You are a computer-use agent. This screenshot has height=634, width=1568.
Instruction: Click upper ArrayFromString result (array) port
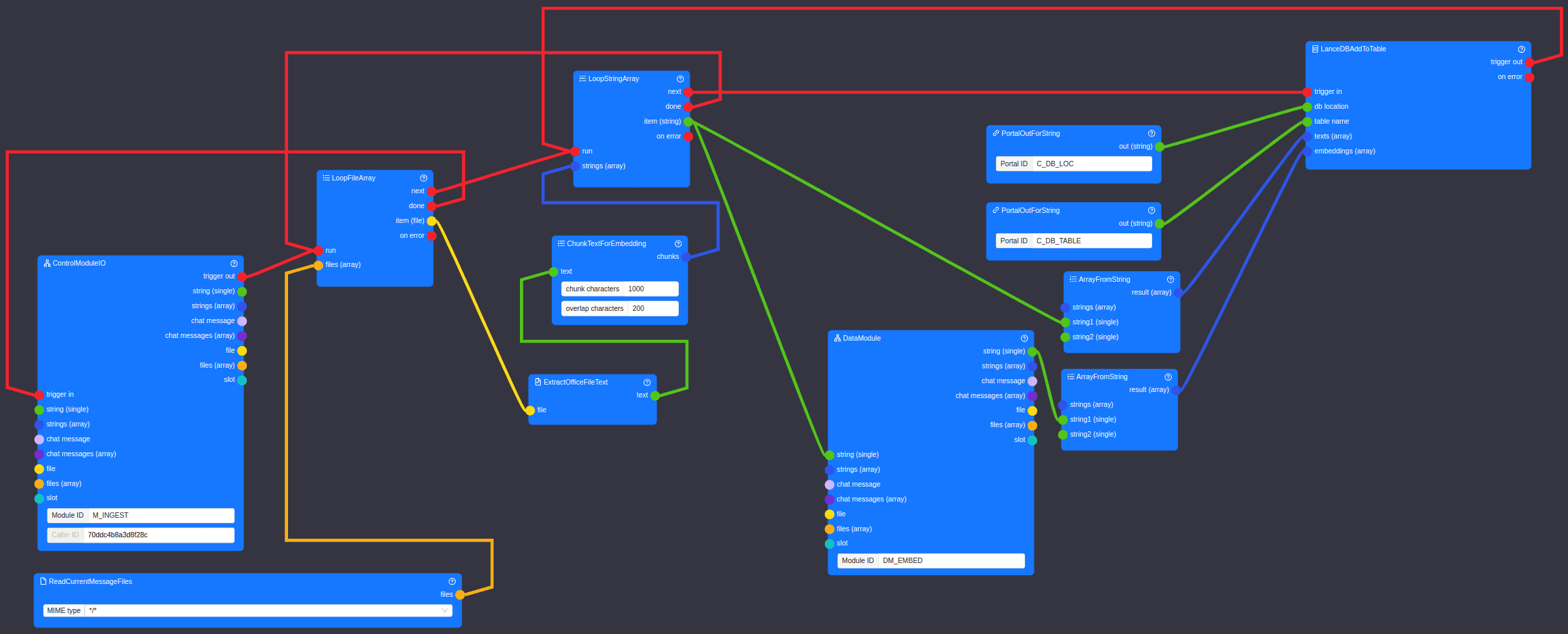click(x=1179, y=293)
